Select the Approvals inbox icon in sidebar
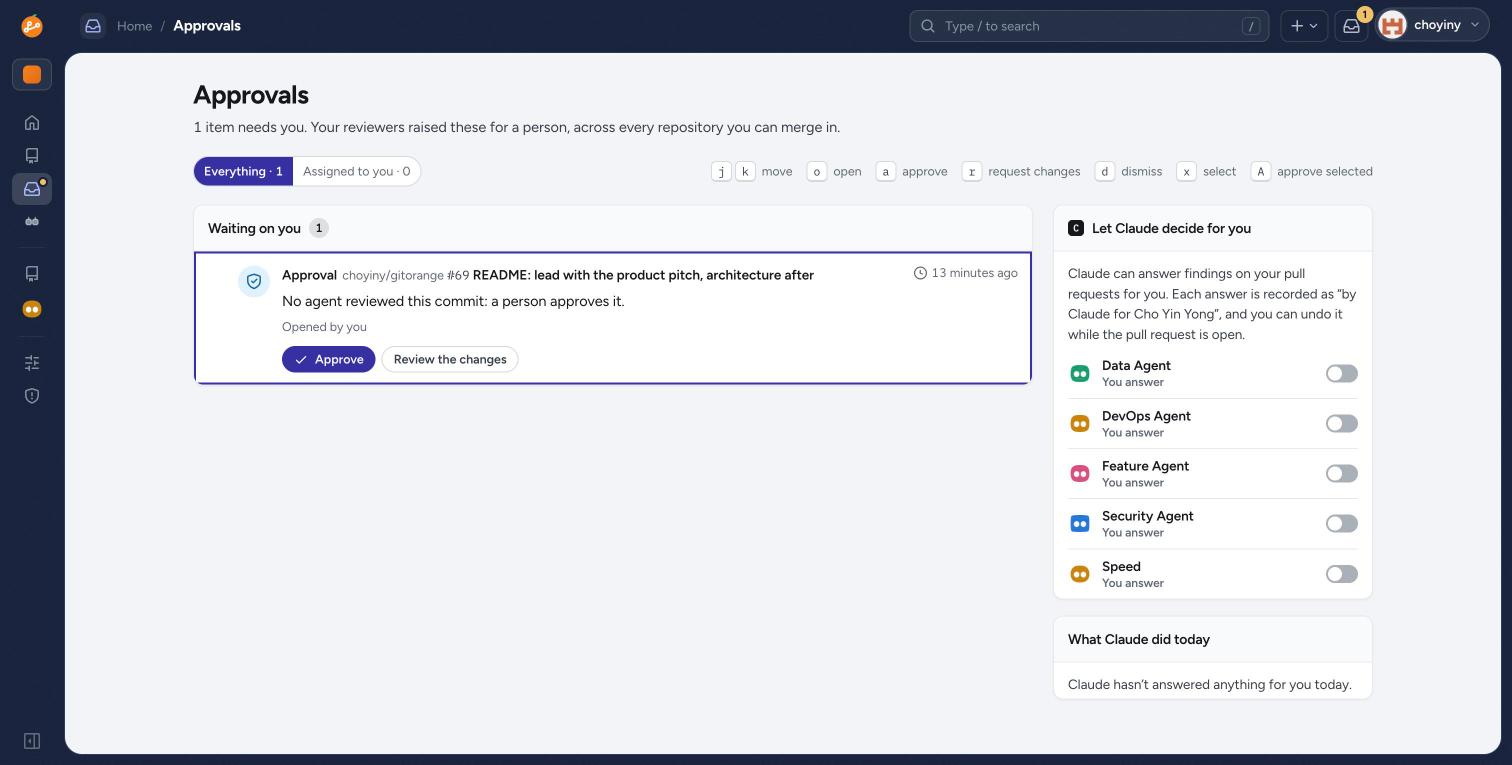Image resolution: width=1512 pixels, height=765 pixels. pos(32,189)
